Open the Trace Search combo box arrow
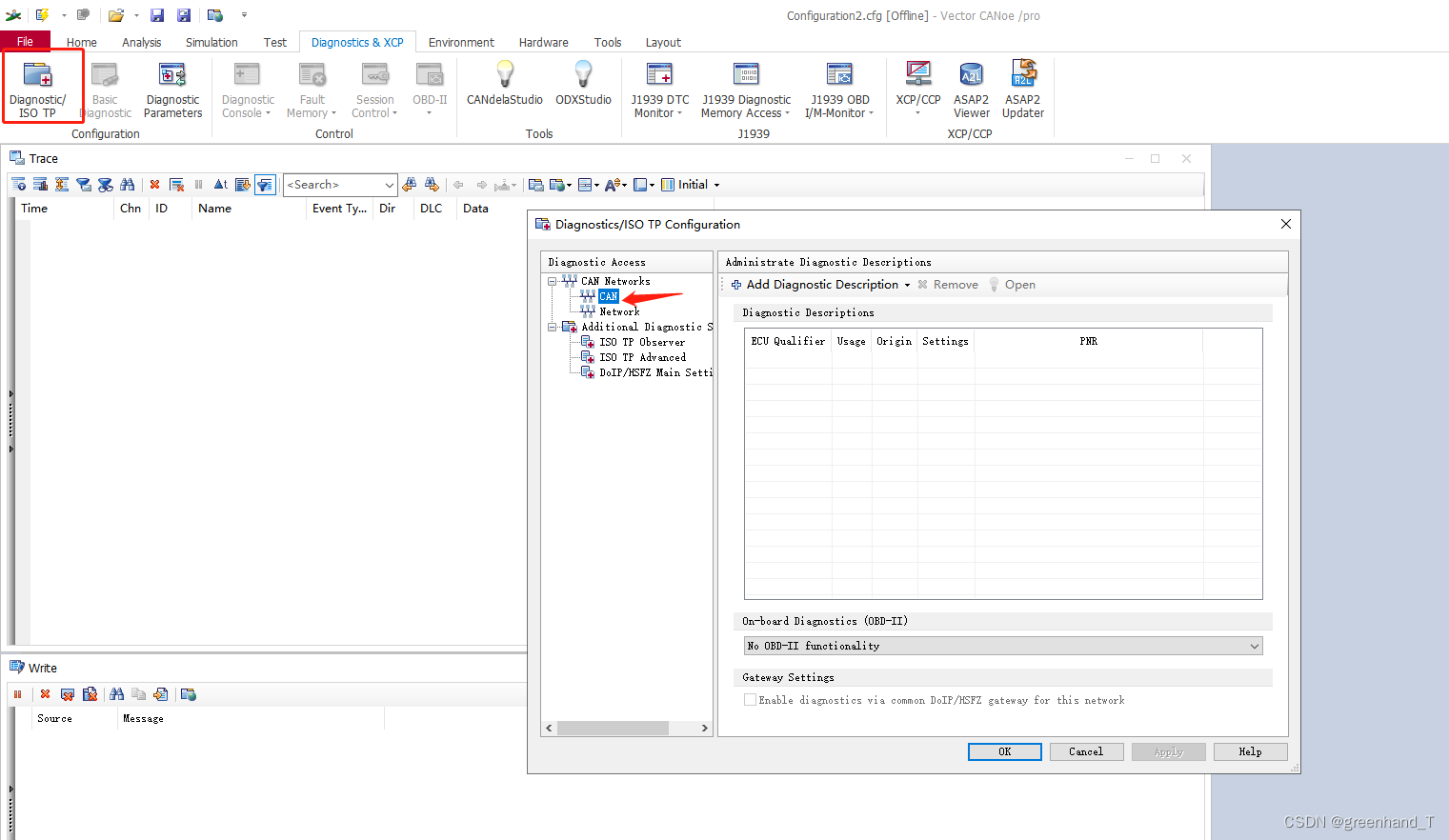Screen dimensions: 1449x840 click(x=389, y=185)
